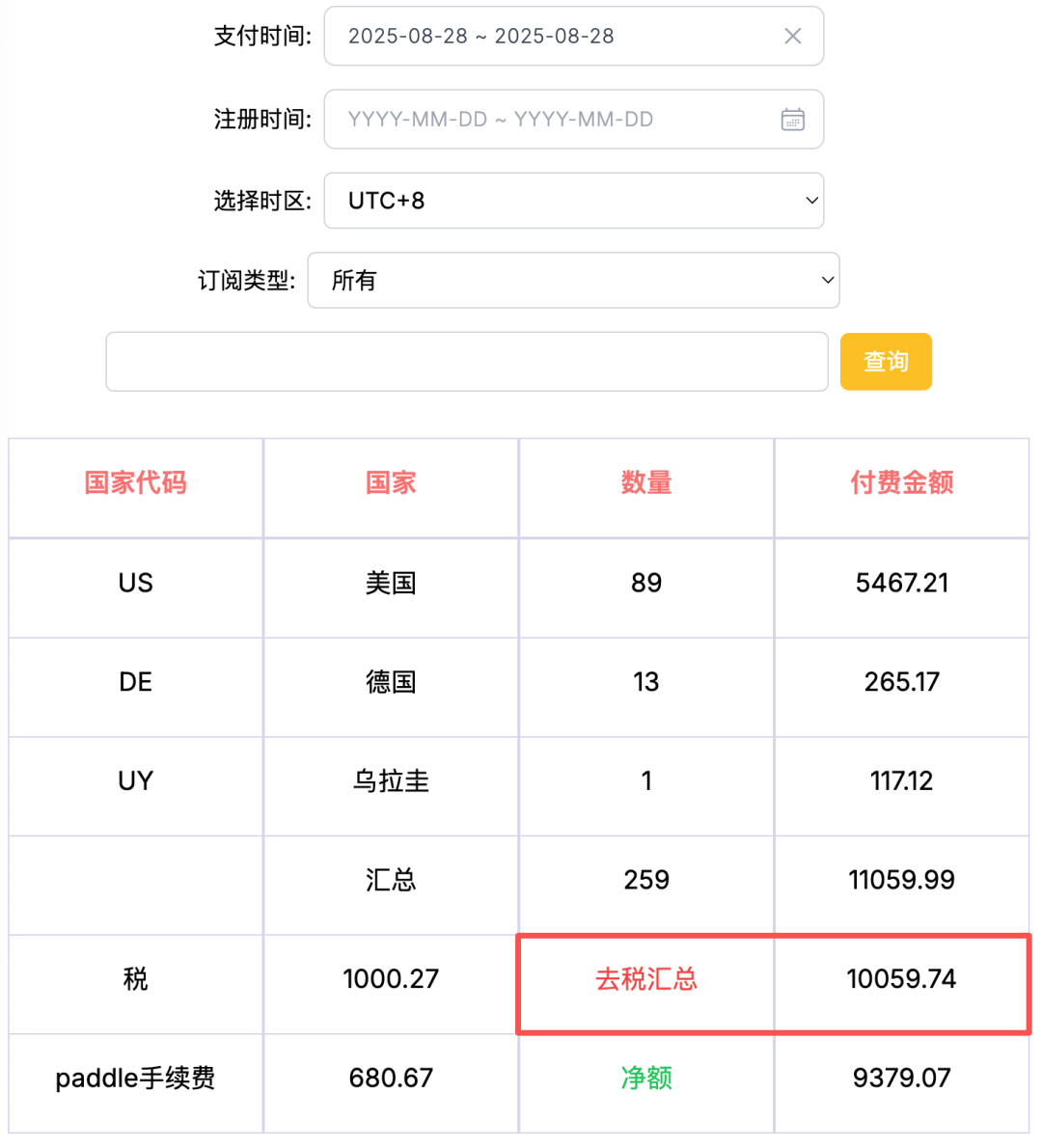Click the 乌拉圭 country name cell
The image size is (1042, 1148).
point(390,781)
